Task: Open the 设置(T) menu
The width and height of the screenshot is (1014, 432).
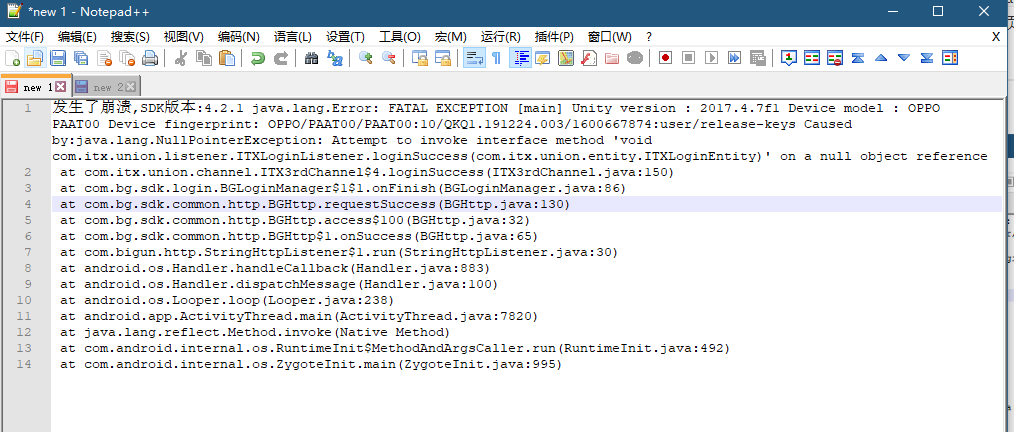Action: point(345,37)
